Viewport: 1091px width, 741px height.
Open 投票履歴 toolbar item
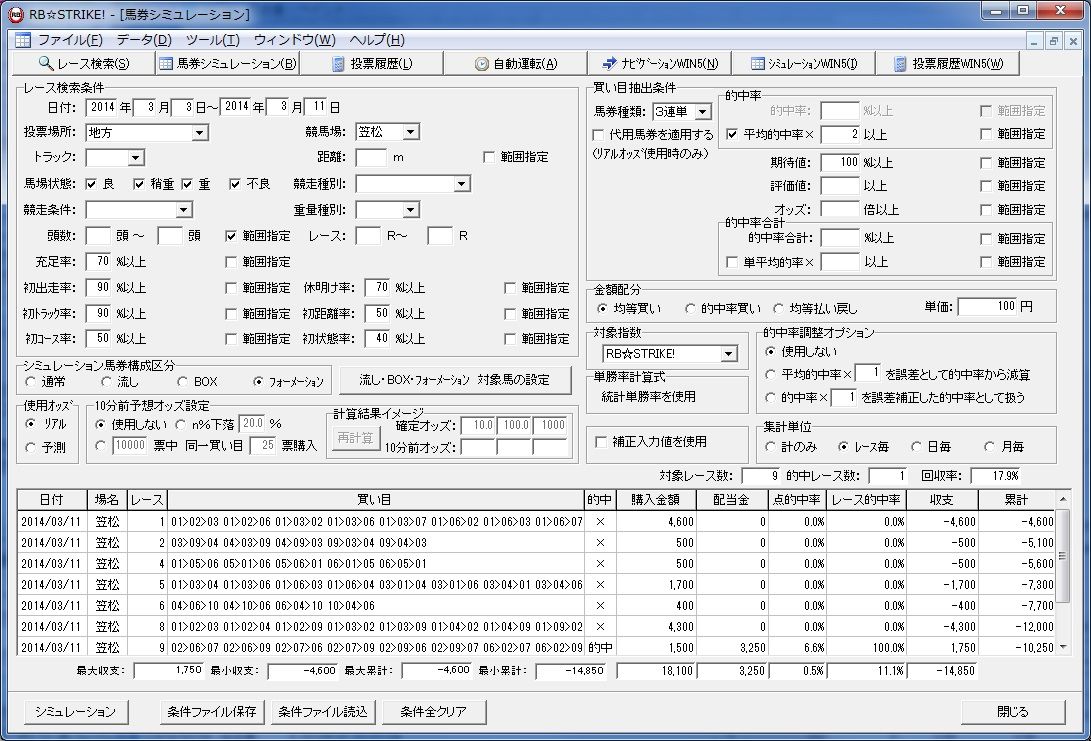coord(372,63)
